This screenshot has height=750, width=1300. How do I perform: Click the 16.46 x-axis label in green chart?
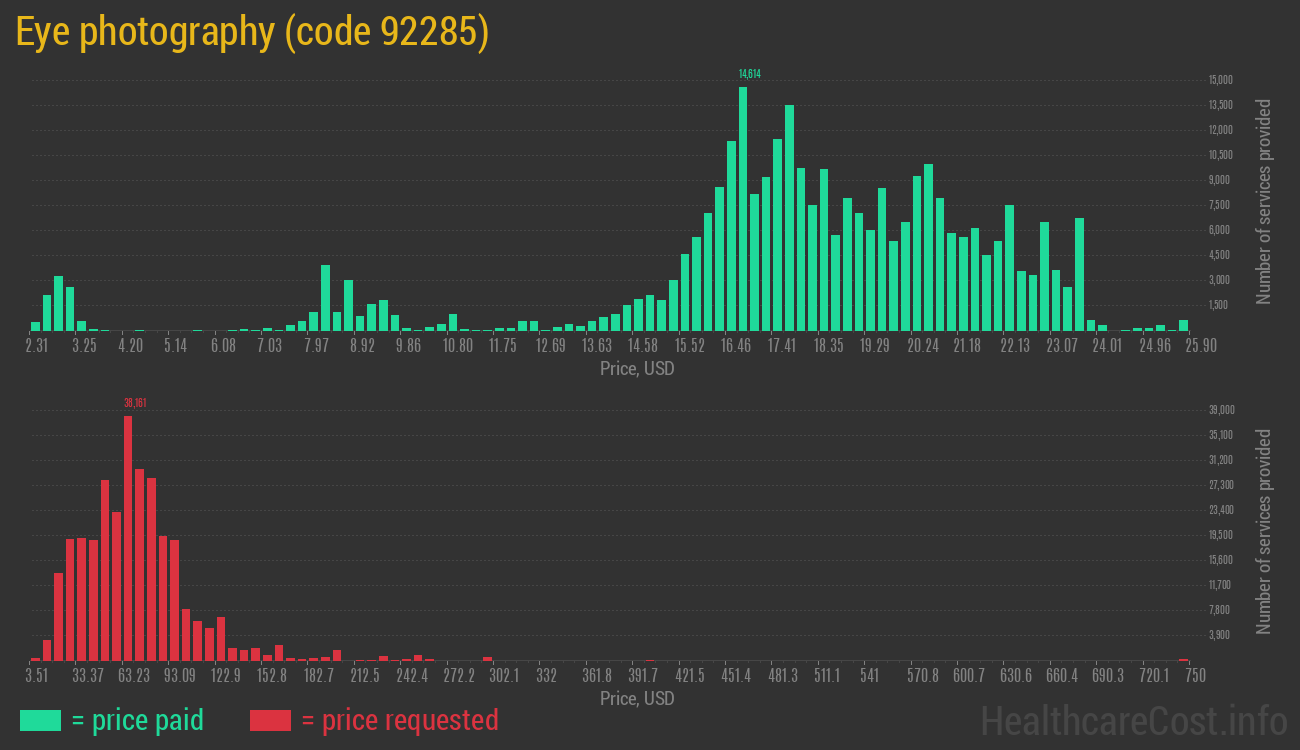(x=735, y=346)
